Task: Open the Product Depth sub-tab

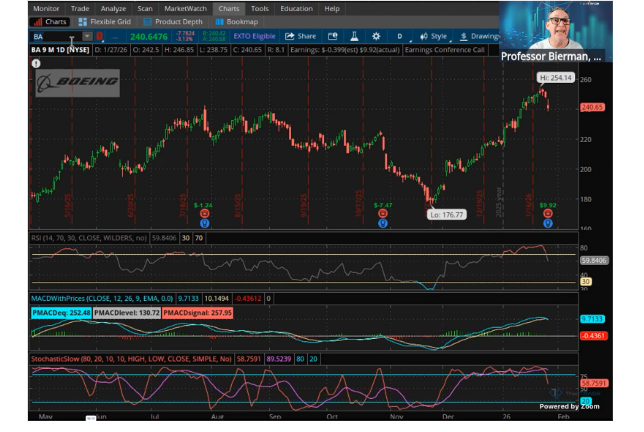Action: tap(177, 20)
